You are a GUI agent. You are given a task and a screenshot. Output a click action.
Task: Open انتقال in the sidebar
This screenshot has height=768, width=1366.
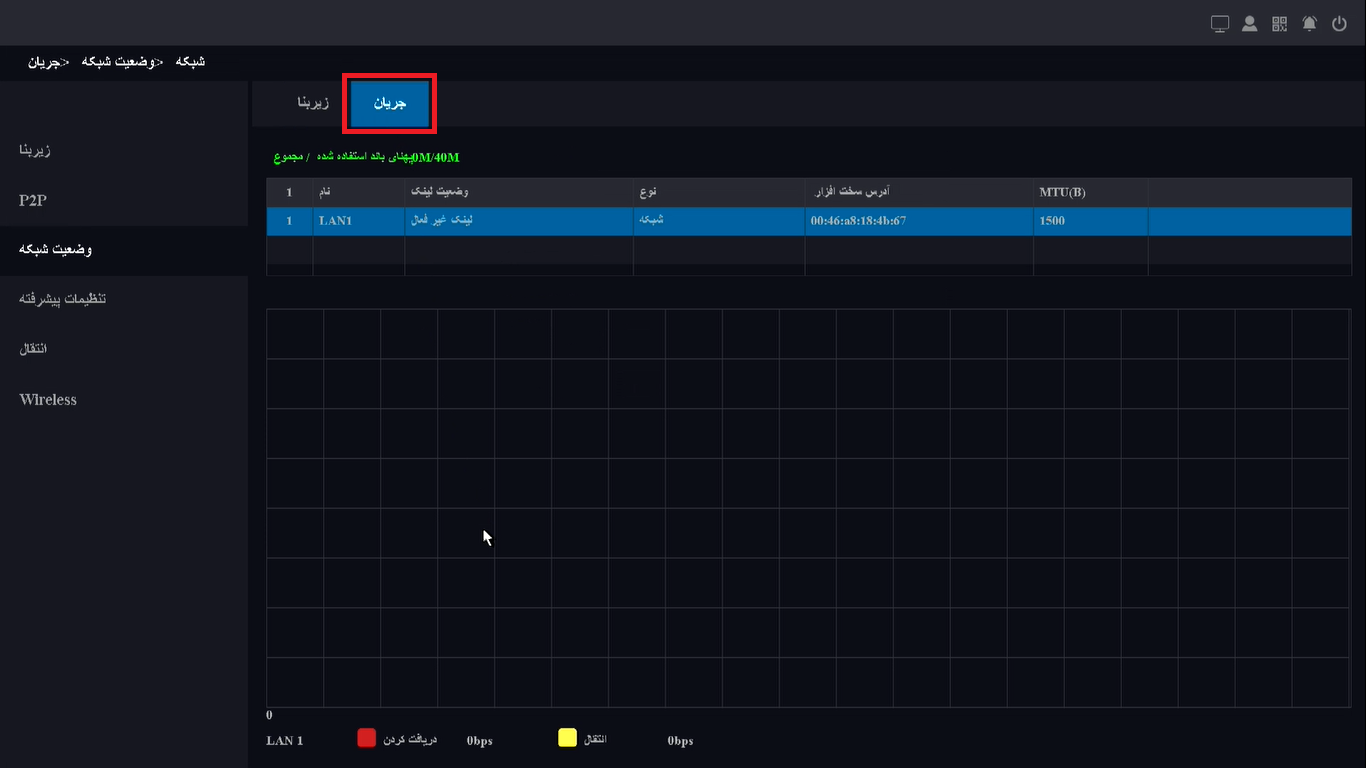[34, 349]
